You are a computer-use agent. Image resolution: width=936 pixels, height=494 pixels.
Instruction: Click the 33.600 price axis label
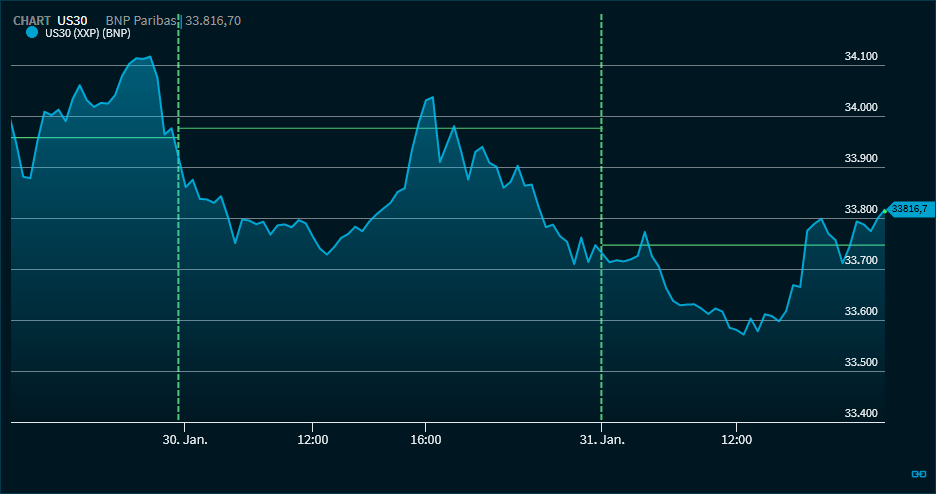click(861, 311)
